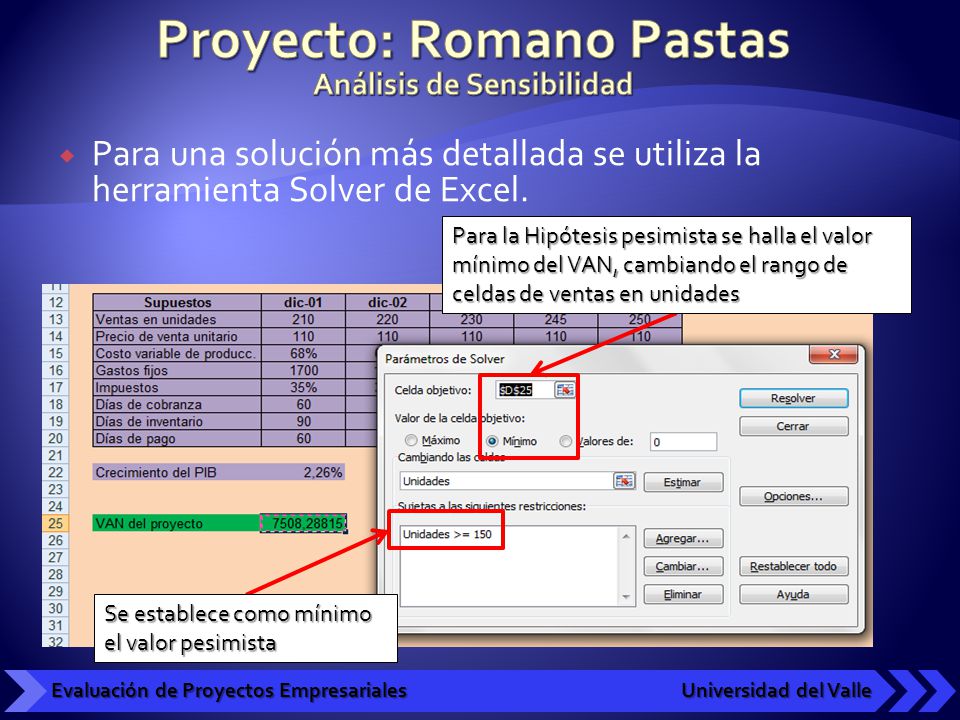The image size is (960, 720).
Task: Click the Supuestos header cell
Action: [177, 302]
